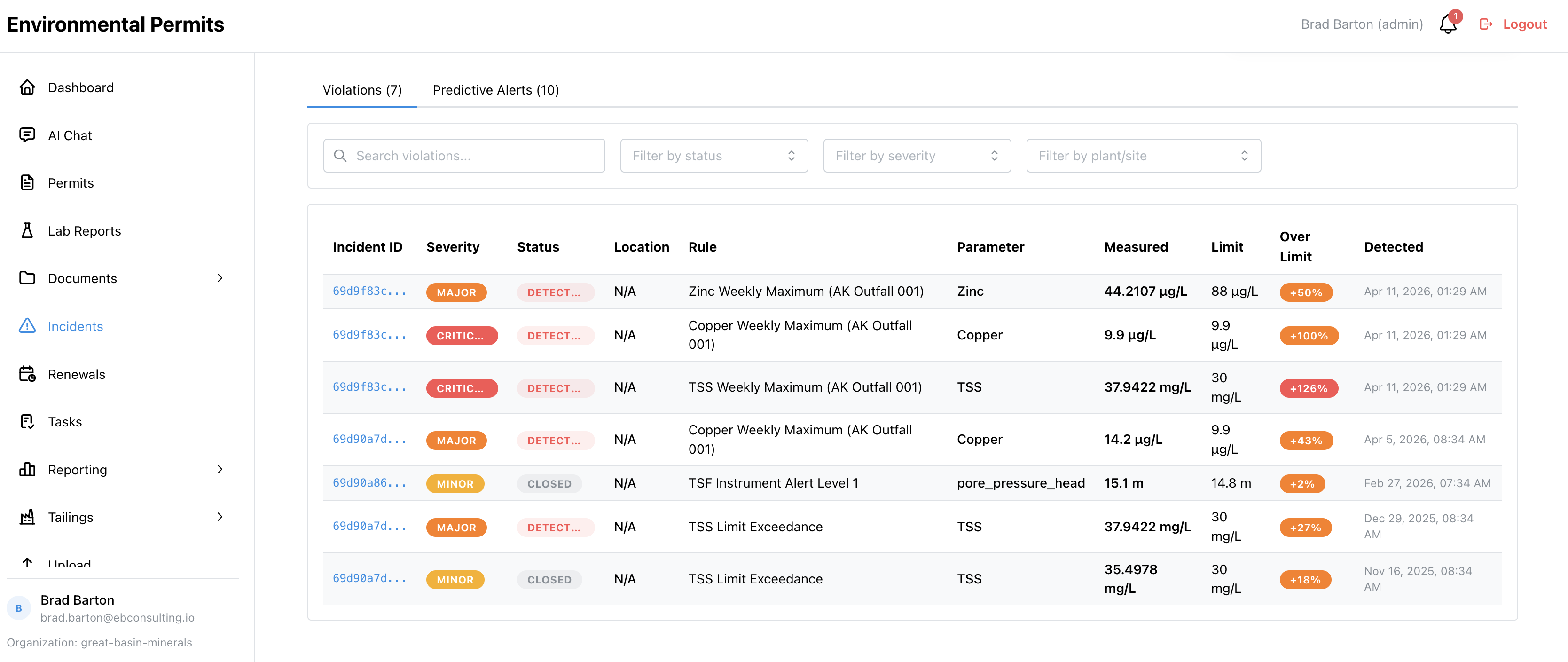Click the +2% over limit badge
Screen dimensions: 1568x662
click(x=1302, y=483)
